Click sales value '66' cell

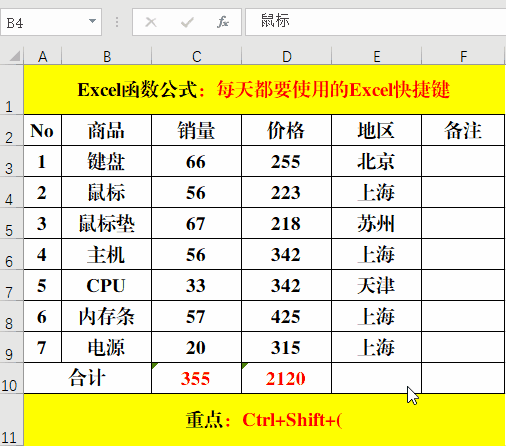pos(197,161)
